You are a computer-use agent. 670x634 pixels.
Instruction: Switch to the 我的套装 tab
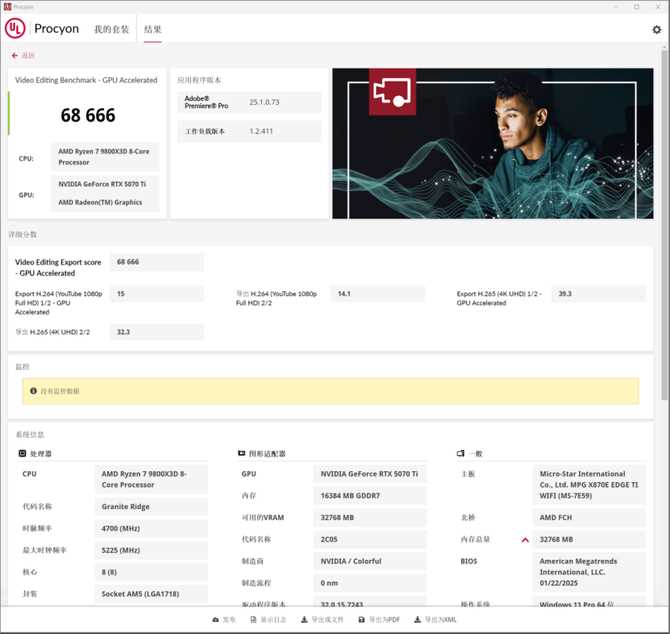[x=111, y=30]
